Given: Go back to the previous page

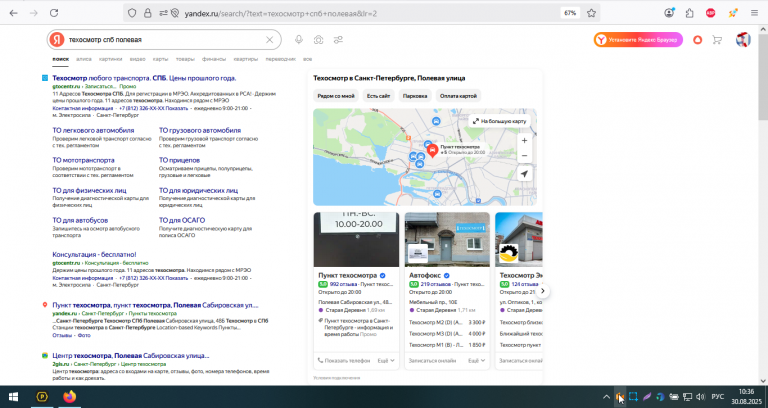Looking at the screenshot, I should tap(13, 13).
